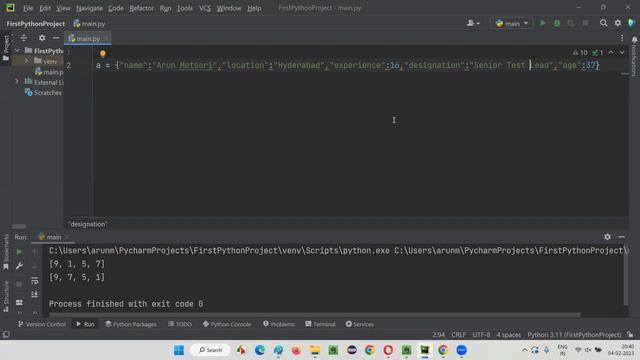Viewport: 640px width, 360px height.
Task: Open the main run configuration dropdown
Action: pyautogui.click(x=511, y=23)
